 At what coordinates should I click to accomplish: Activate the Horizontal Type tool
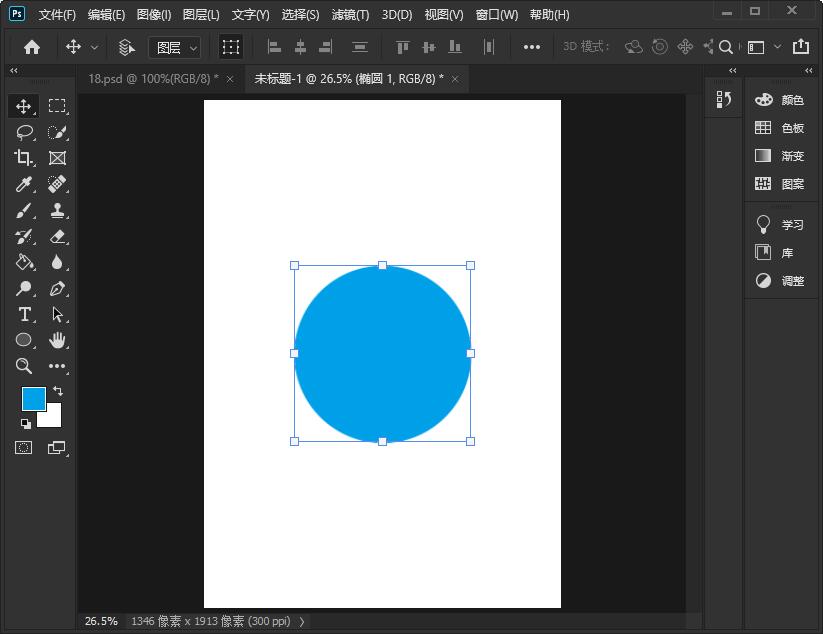click(24, 315)
